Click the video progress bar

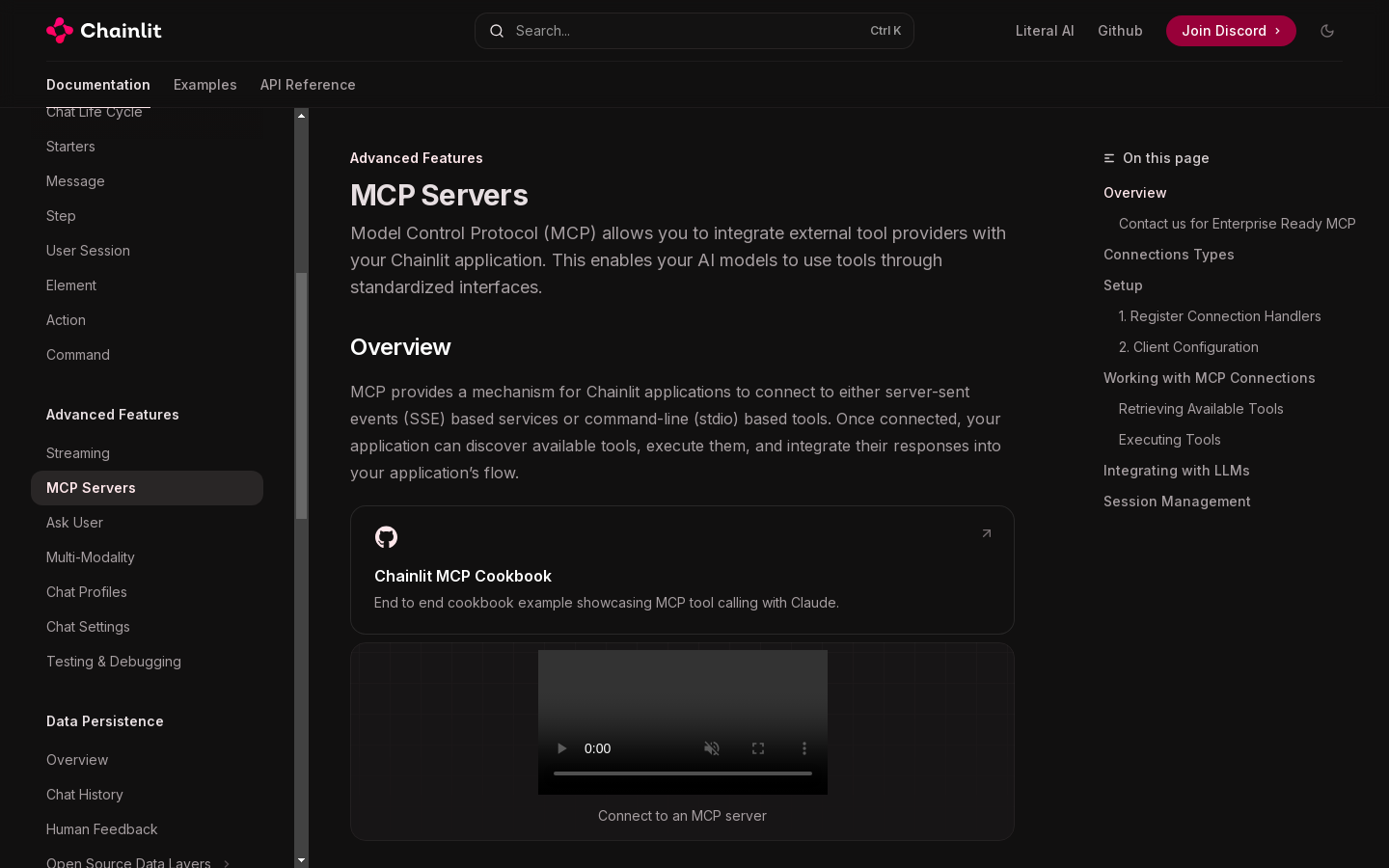click(683, 773)
